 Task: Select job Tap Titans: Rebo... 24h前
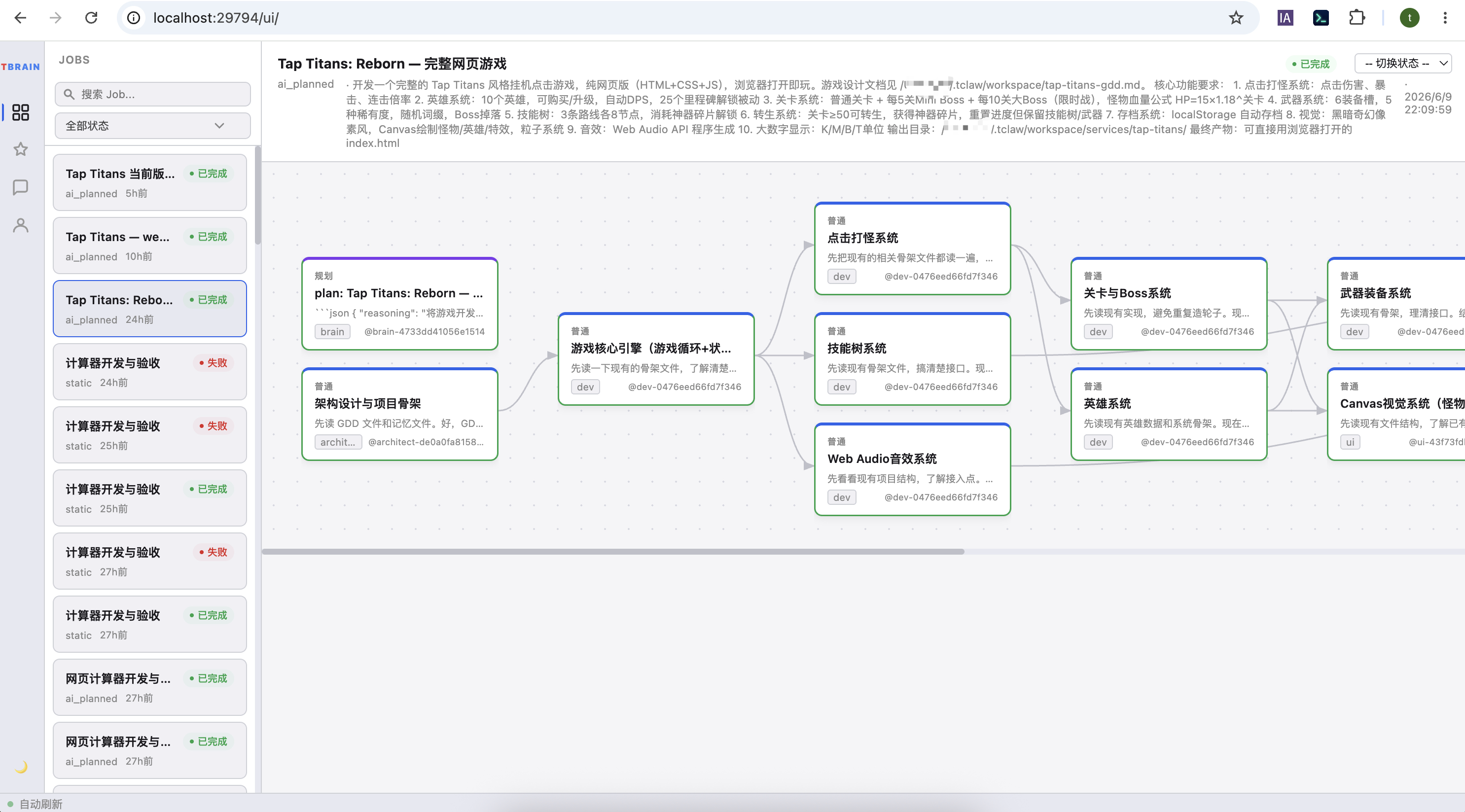[149, 309]
